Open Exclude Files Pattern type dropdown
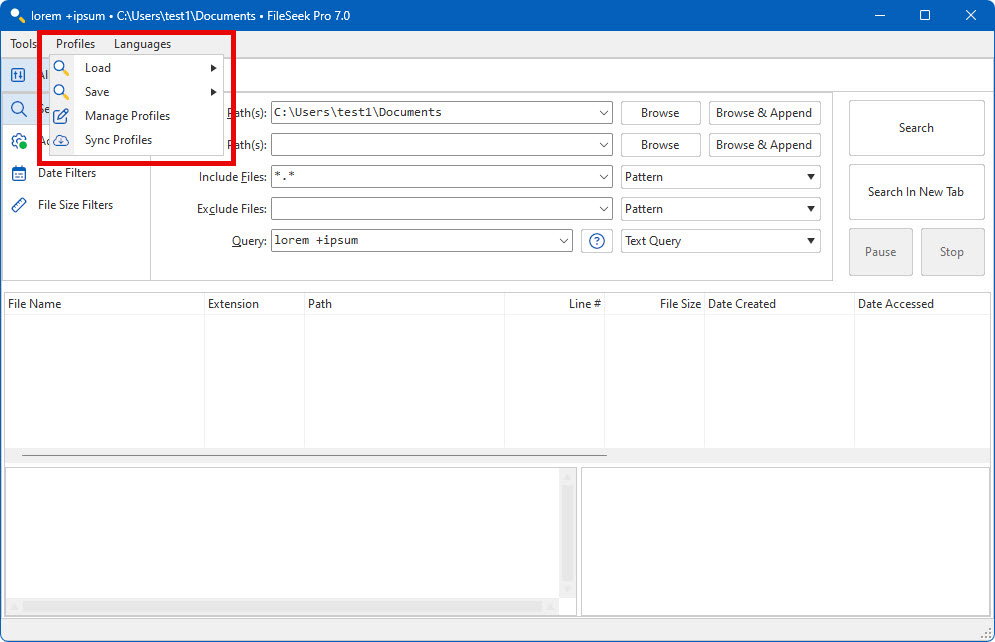The width and height of the screenshot is (995, 642). tap(720, 209)
